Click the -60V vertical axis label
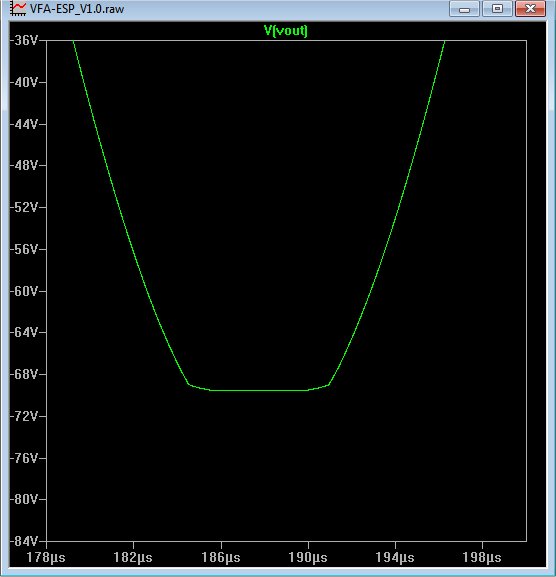 coord(24,291)
